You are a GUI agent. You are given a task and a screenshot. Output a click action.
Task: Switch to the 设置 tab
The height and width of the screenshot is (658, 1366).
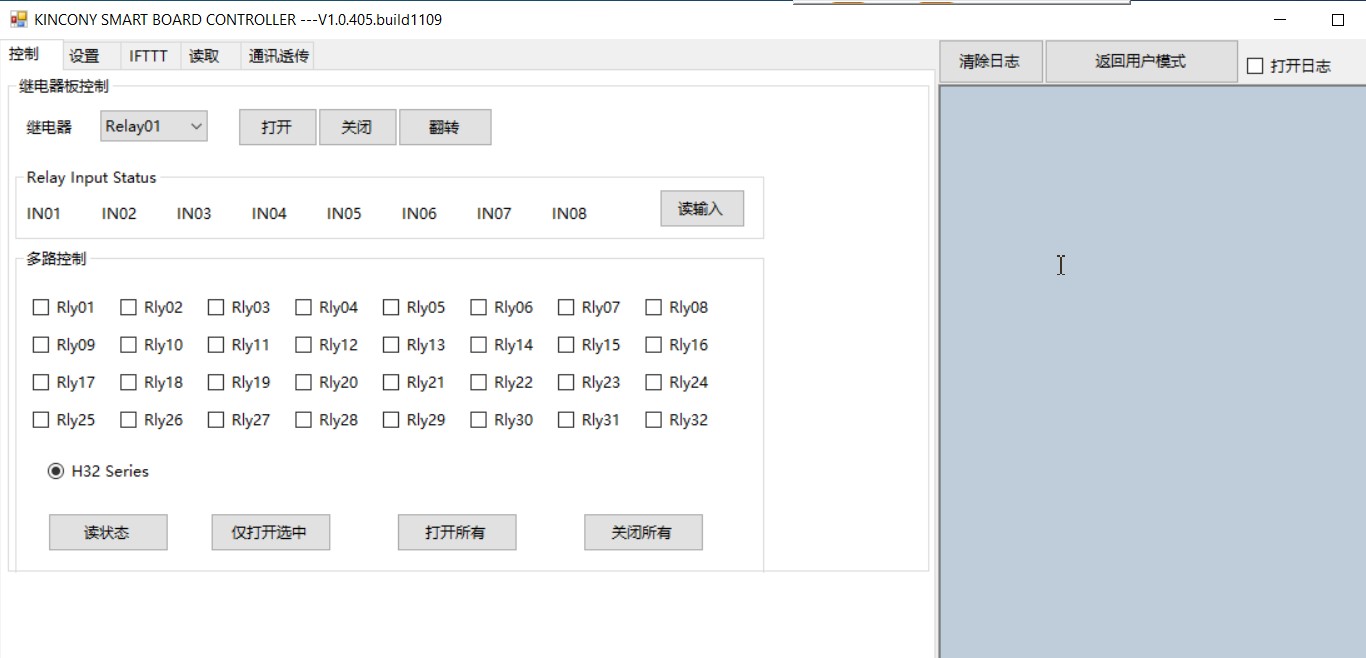click(84, 56)
